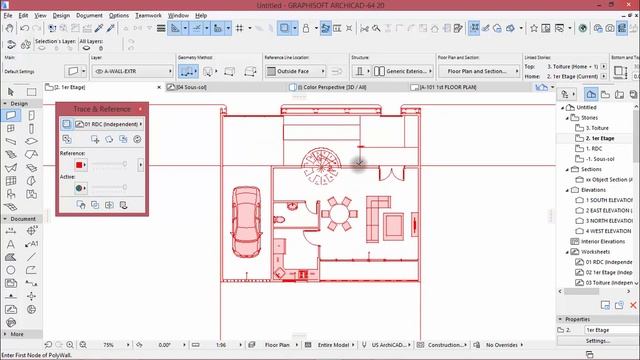
Task: Close the Trace & Reference panel
Action: pyautogui.click(x=140, y=109)
